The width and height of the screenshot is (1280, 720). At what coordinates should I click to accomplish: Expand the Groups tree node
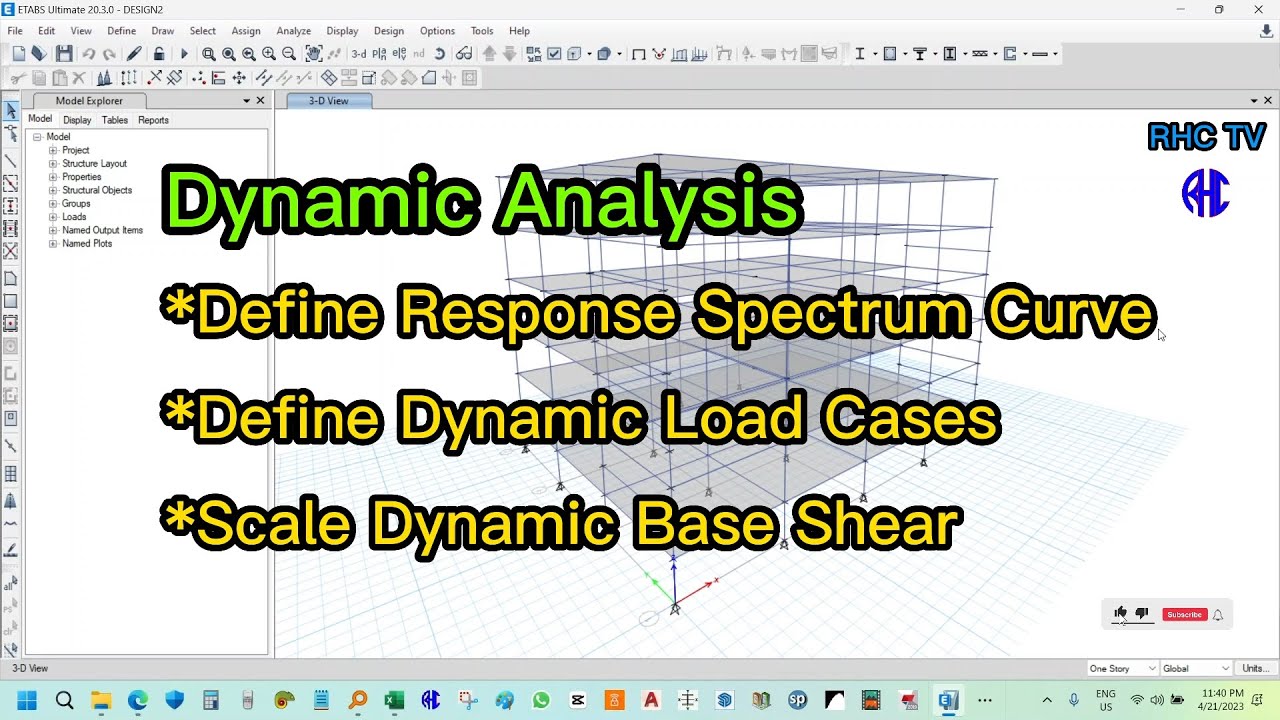tap(53, 203)
